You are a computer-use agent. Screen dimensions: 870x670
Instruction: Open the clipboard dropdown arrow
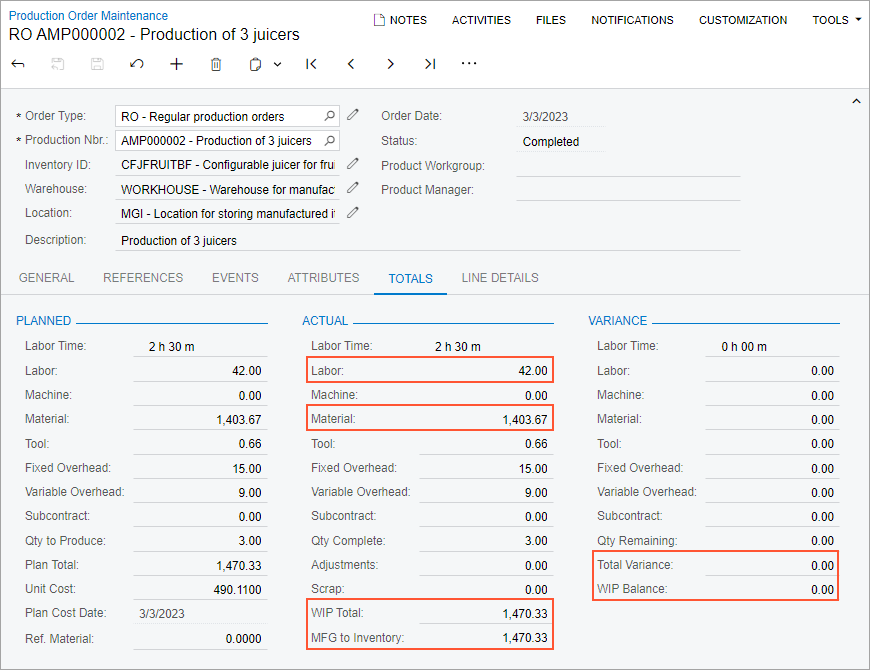click(277, 64)
